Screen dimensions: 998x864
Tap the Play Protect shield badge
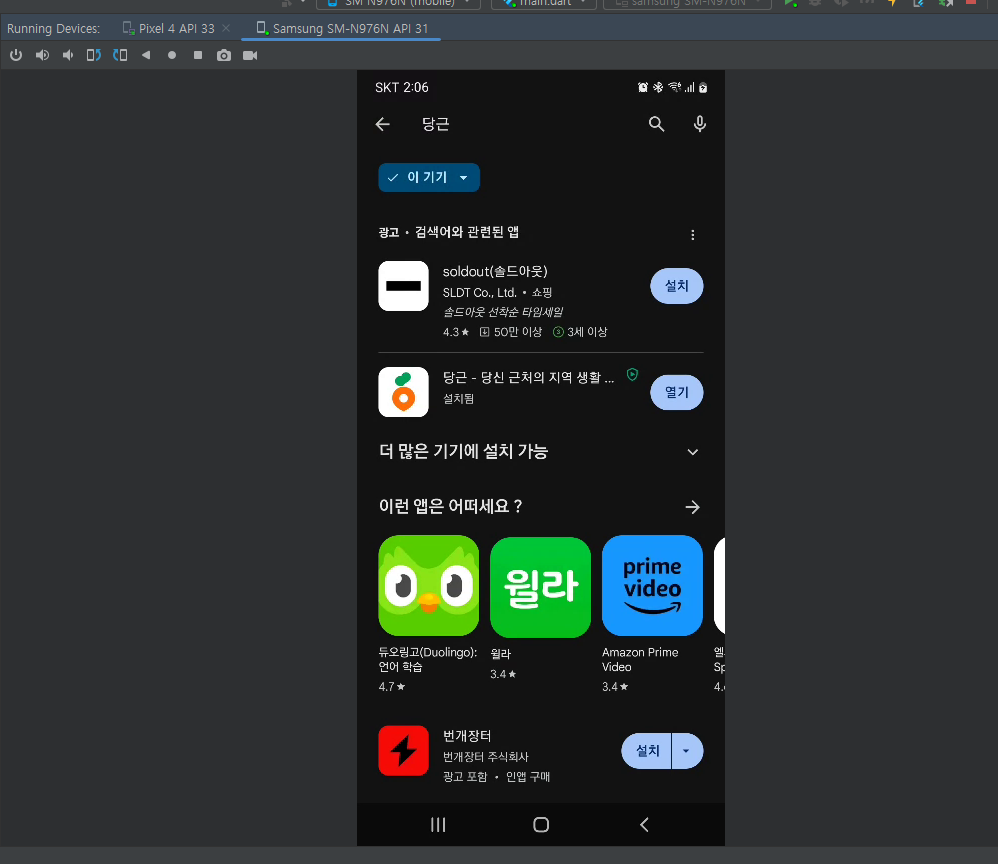point(632,374)
